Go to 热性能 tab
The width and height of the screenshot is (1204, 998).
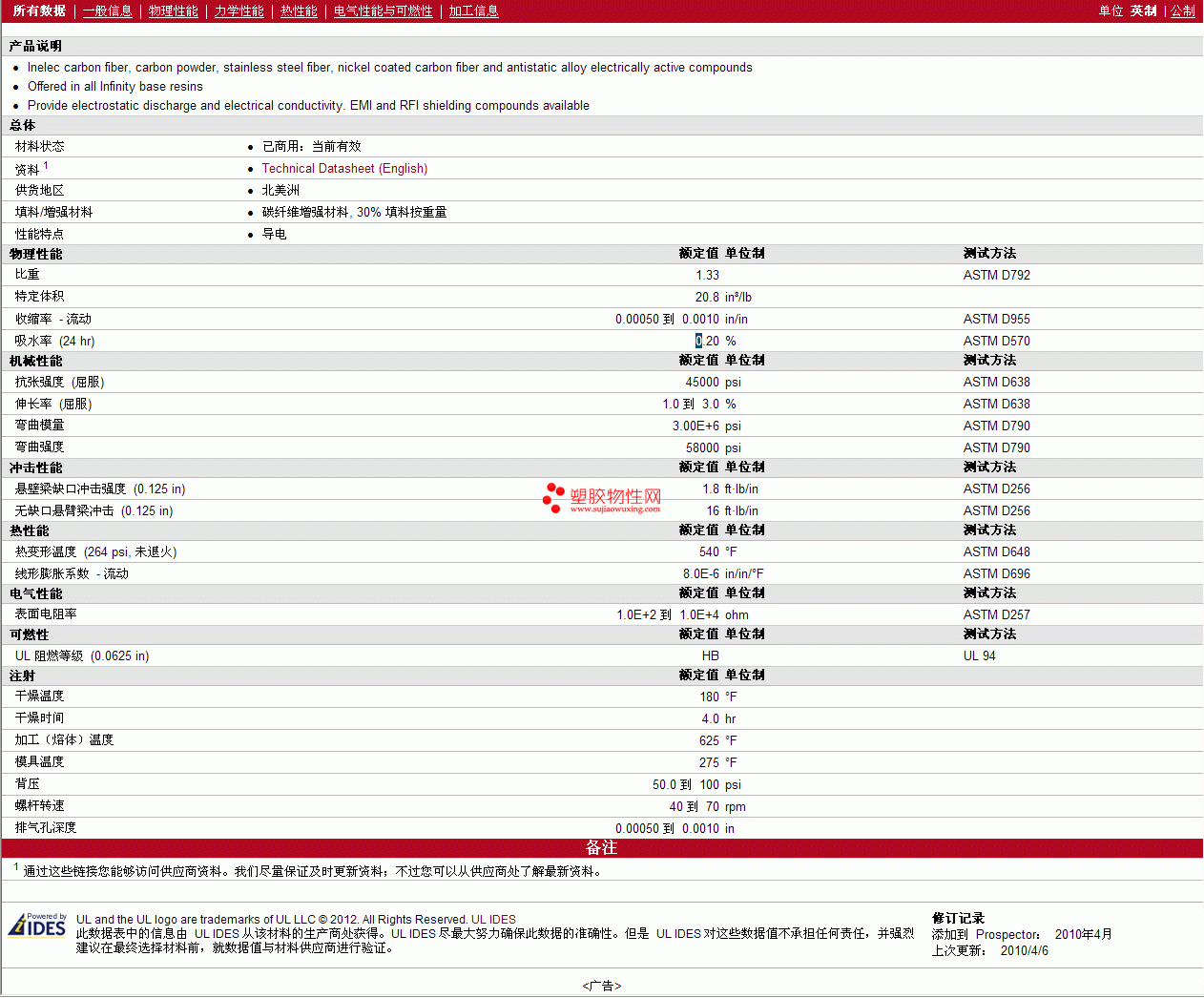coord(299,11)
